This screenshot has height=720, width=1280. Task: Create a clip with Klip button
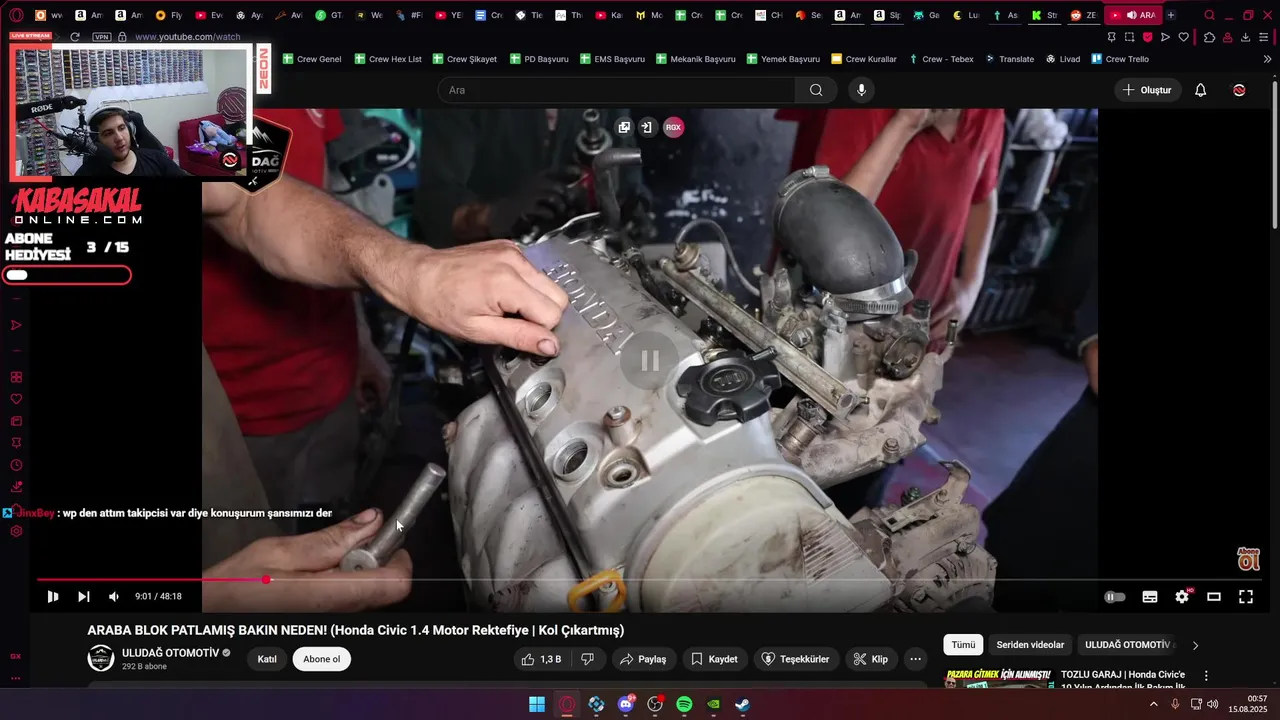(x=870, y=659)
